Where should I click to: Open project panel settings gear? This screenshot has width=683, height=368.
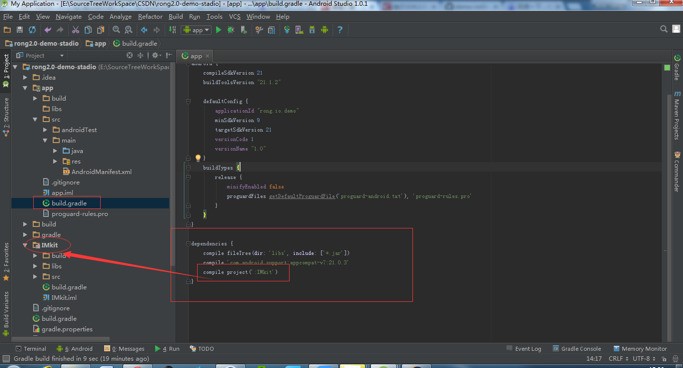pos(156,56)
